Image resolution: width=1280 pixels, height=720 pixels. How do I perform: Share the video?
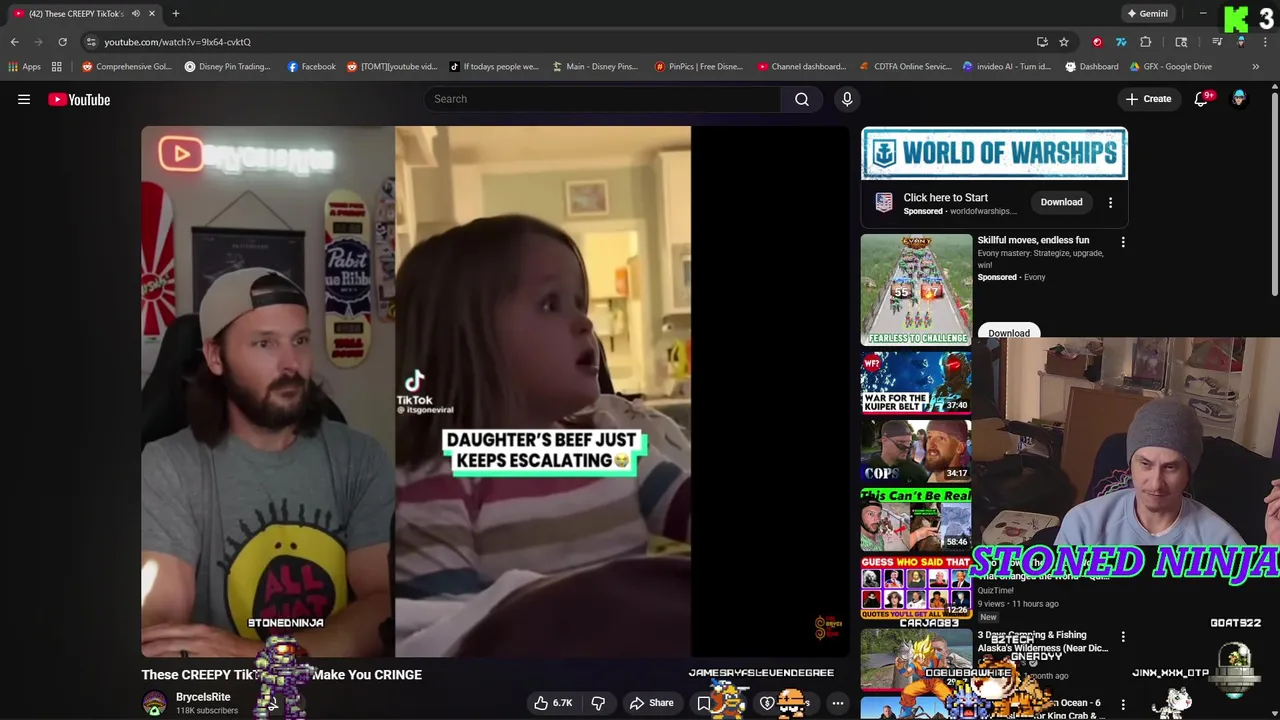click(651, 703)
